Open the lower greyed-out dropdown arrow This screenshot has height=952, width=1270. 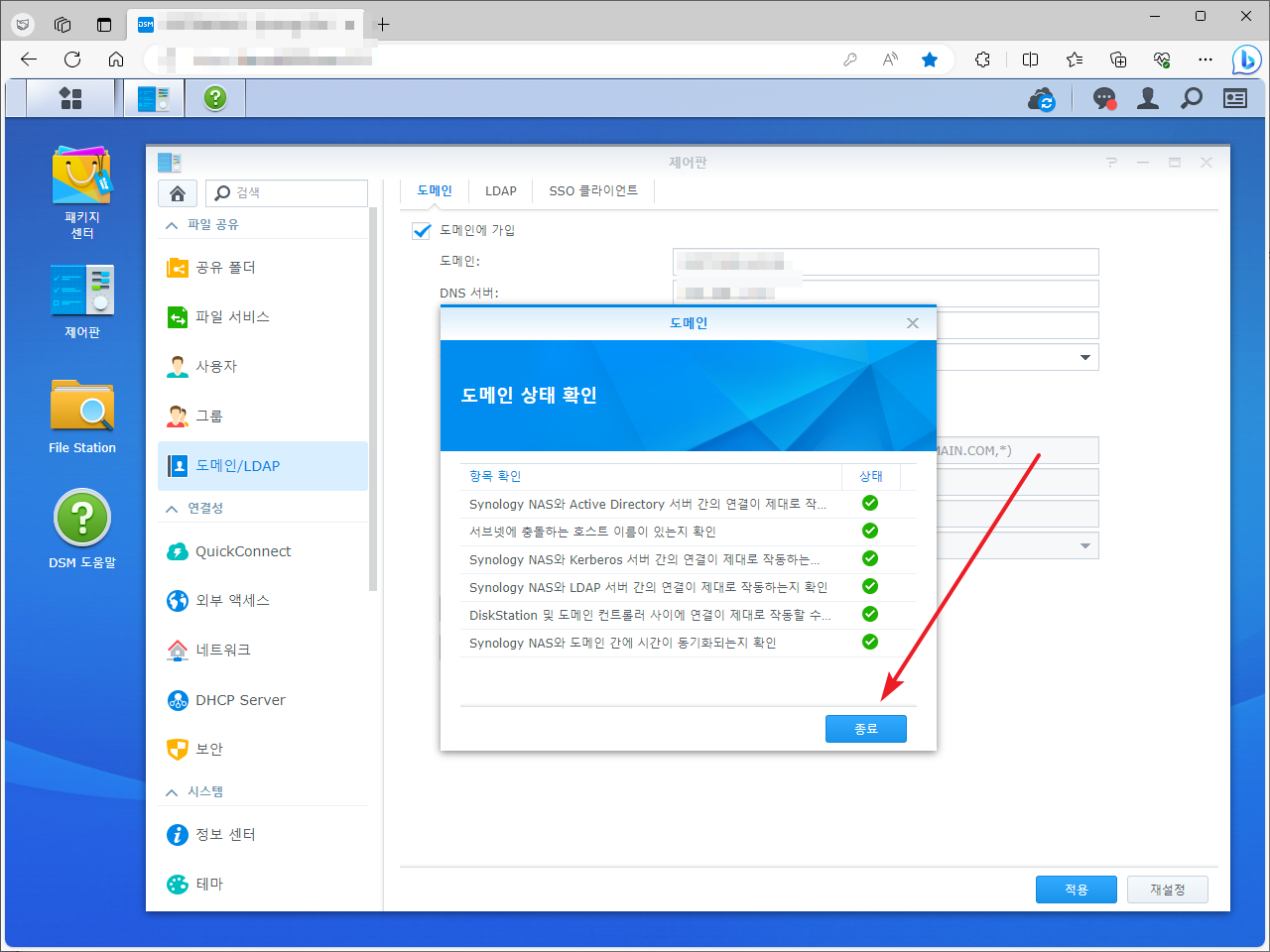(x=1084, y=545)
